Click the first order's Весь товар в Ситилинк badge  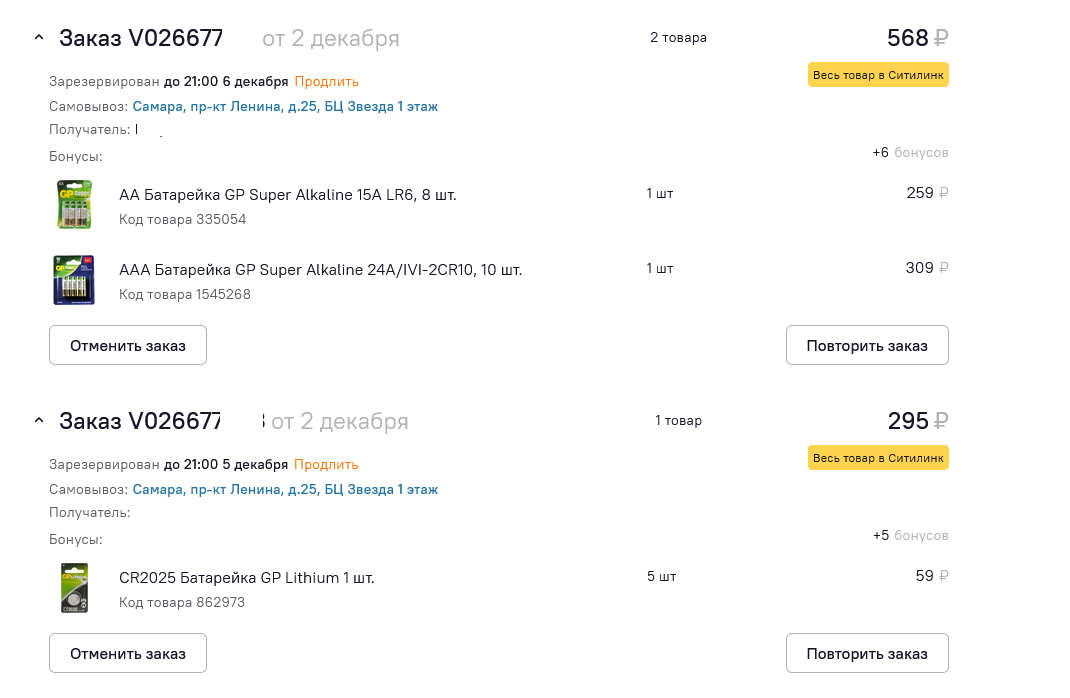tap(878, 75)
